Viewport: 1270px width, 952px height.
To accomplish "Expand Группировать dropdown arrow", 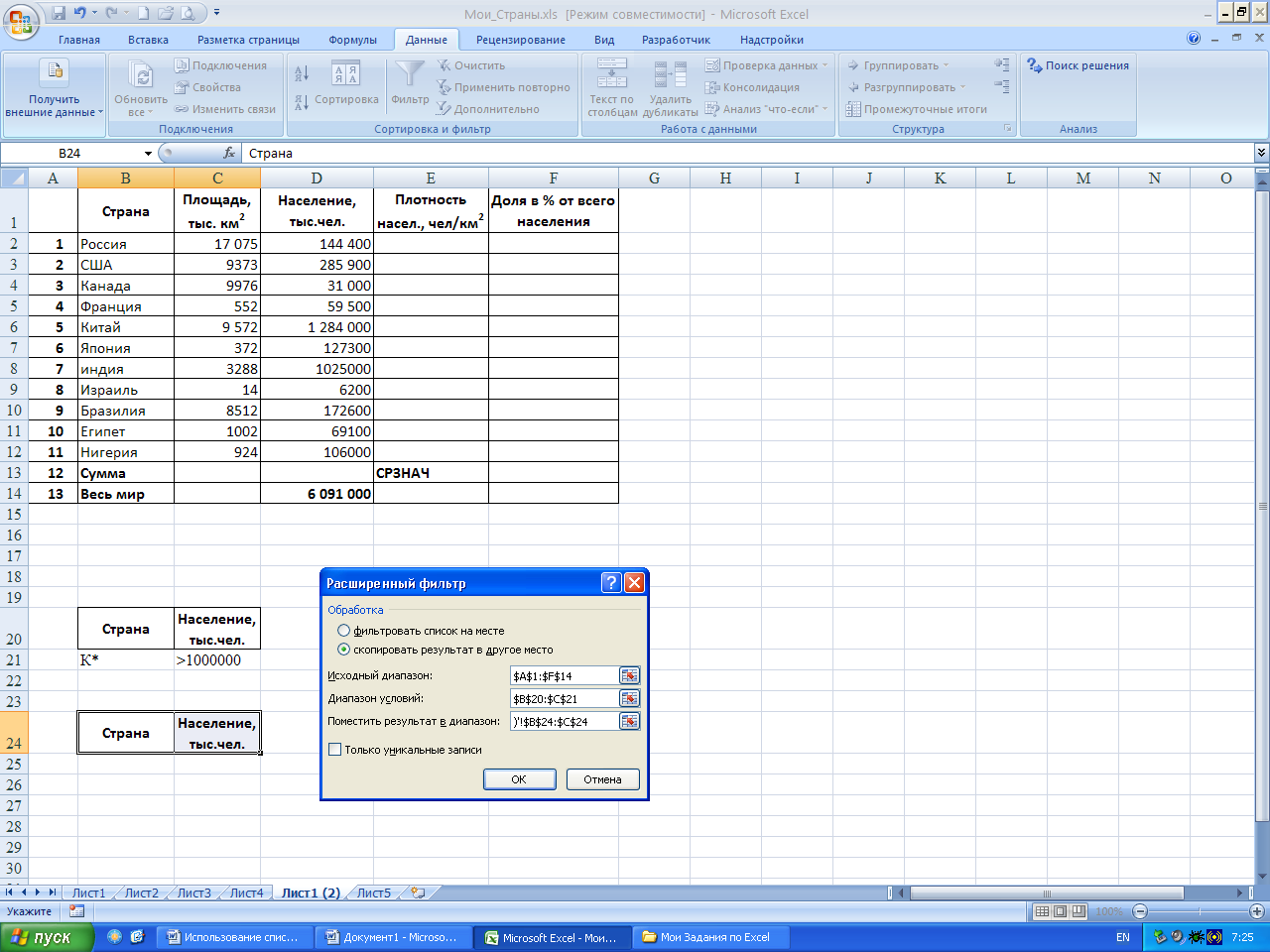I will point(946,65).
